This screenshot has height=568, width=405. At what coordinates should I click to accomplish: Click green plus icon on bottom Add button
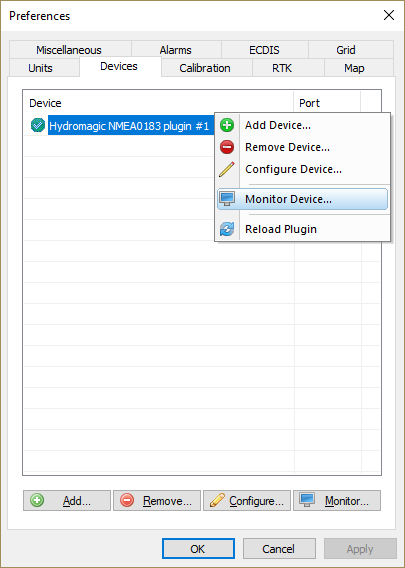[37, 500]
